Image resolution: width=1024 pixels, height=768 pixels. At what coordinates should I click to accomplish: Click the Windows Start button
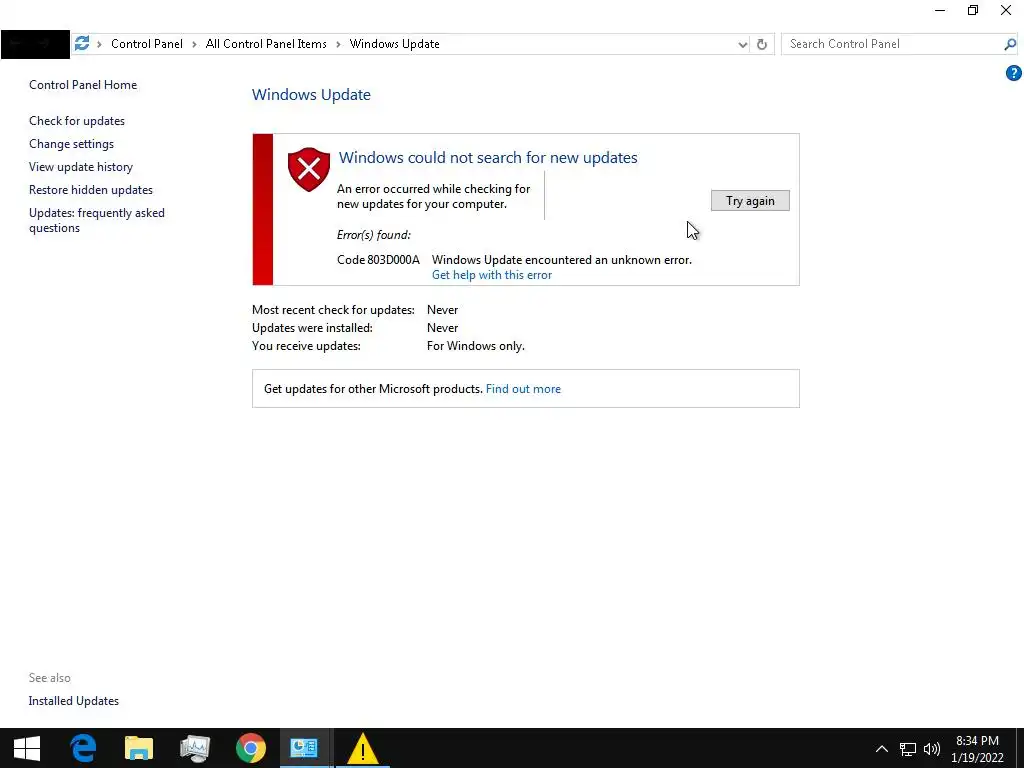coord(27,748)
